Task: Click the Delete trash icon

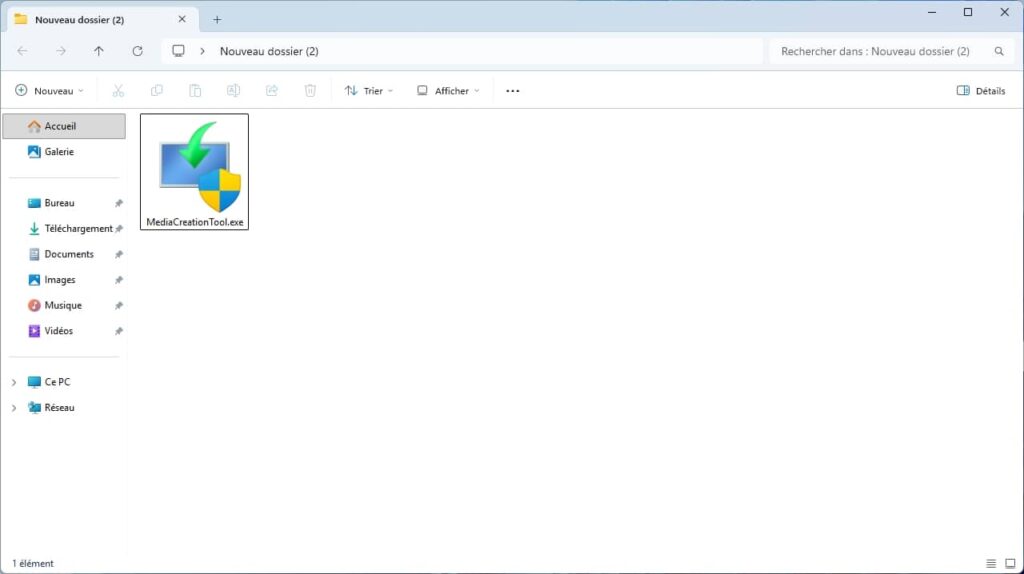Action: click(310, 91)
